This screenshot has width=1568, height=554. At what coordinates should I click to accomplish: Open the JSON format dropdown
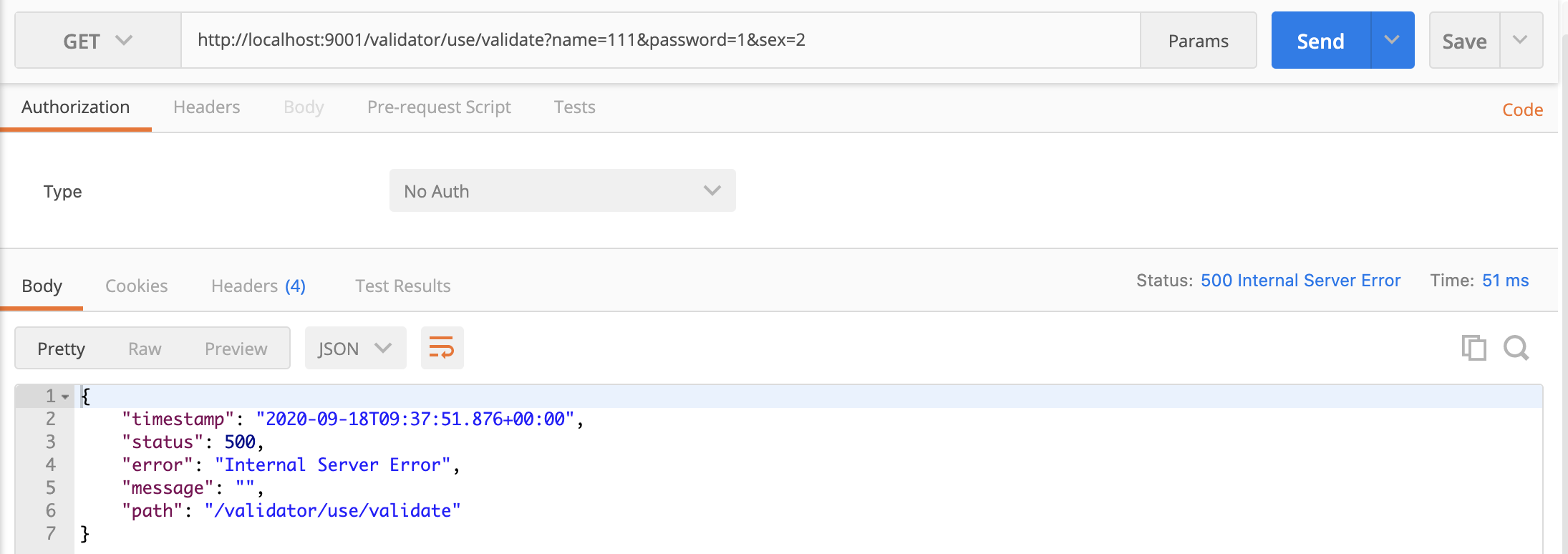pos(355,349)
